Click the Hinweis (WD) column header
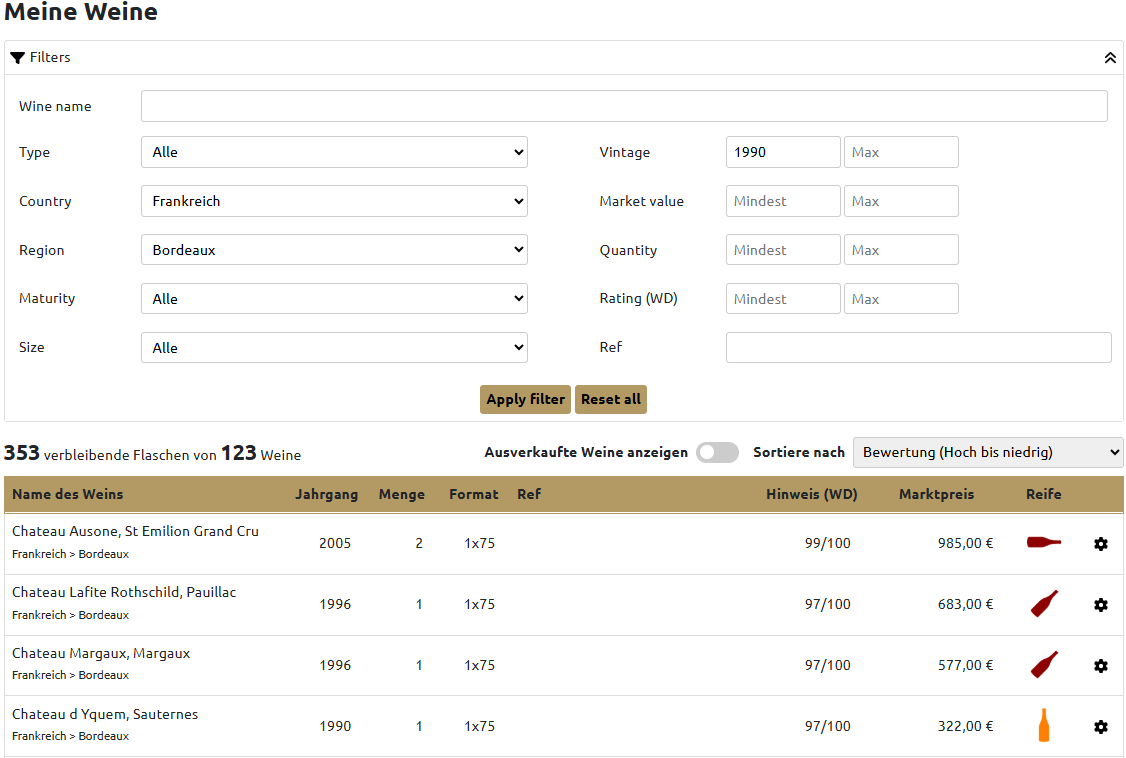The width and height of the screenshot is (1126, 758). (811, 494)
